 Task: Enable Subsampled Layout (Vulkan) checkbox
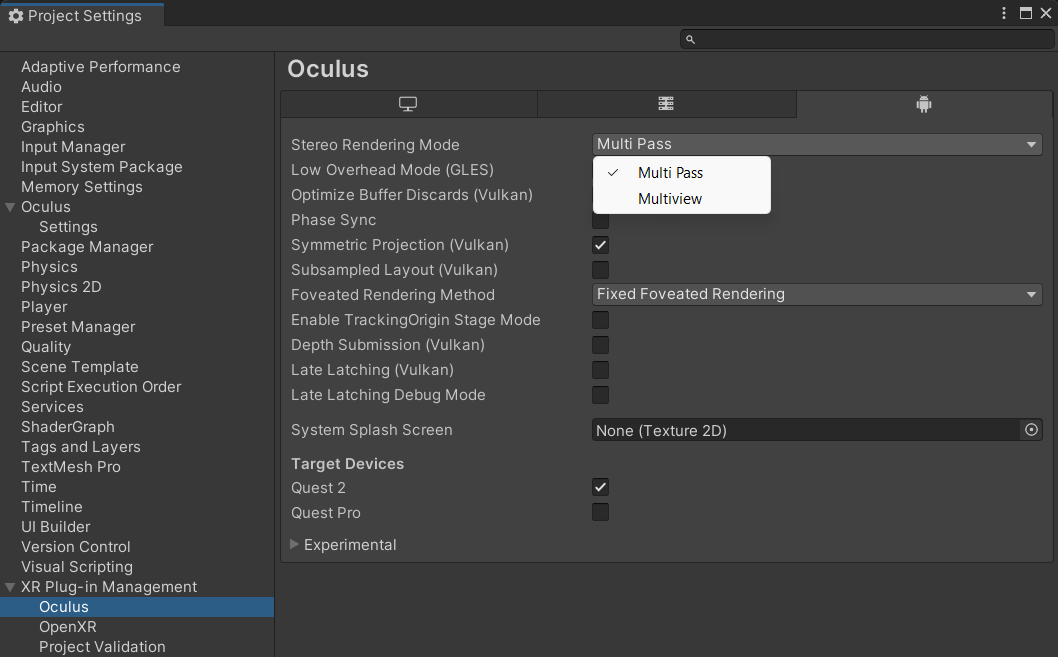coord(601,270)
